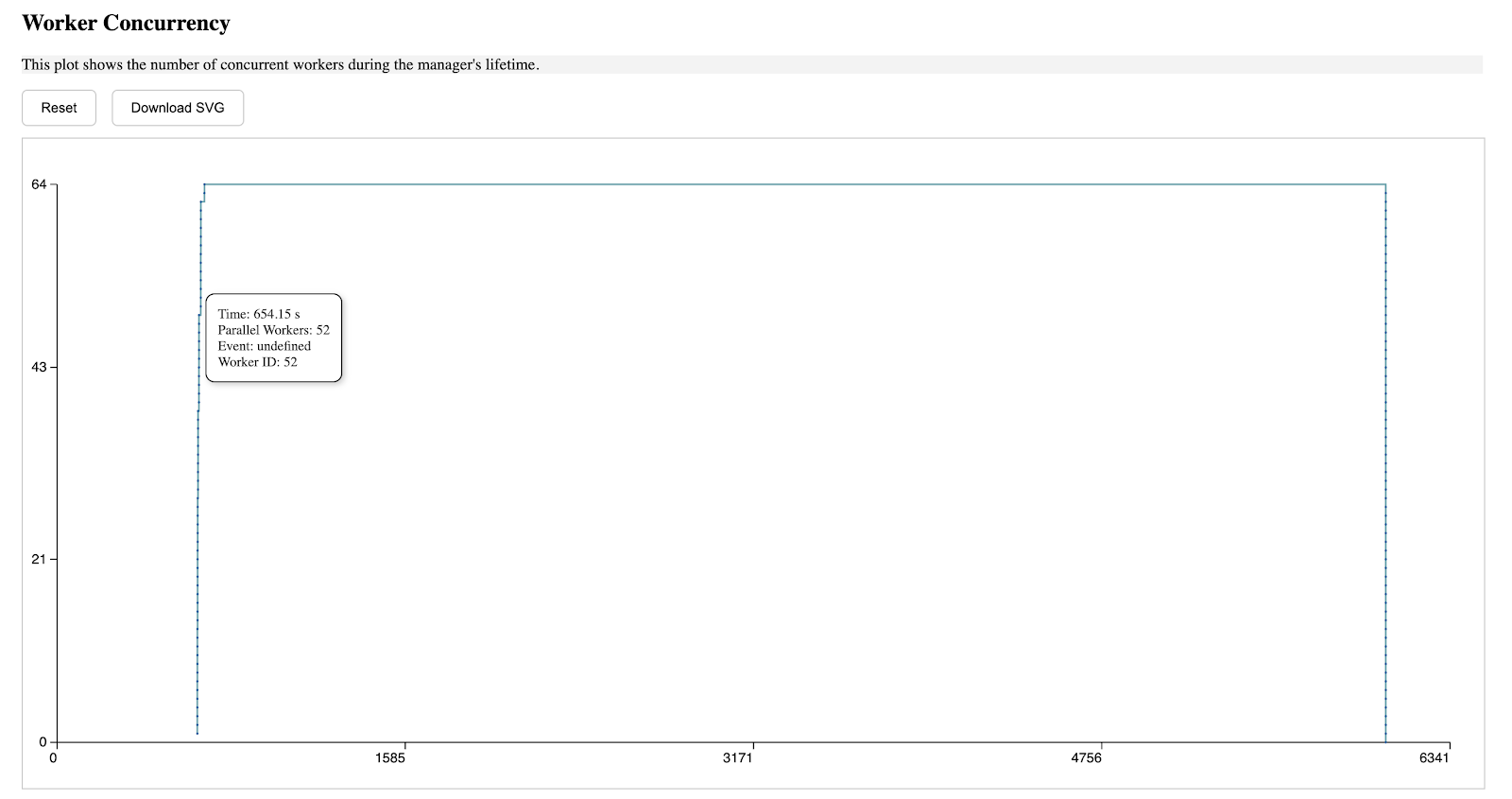This screenshot has width=1512, height=799.
Task: Click the flat 64-worker plateau line
Action: pyautogui.click(x=794, y=184)
